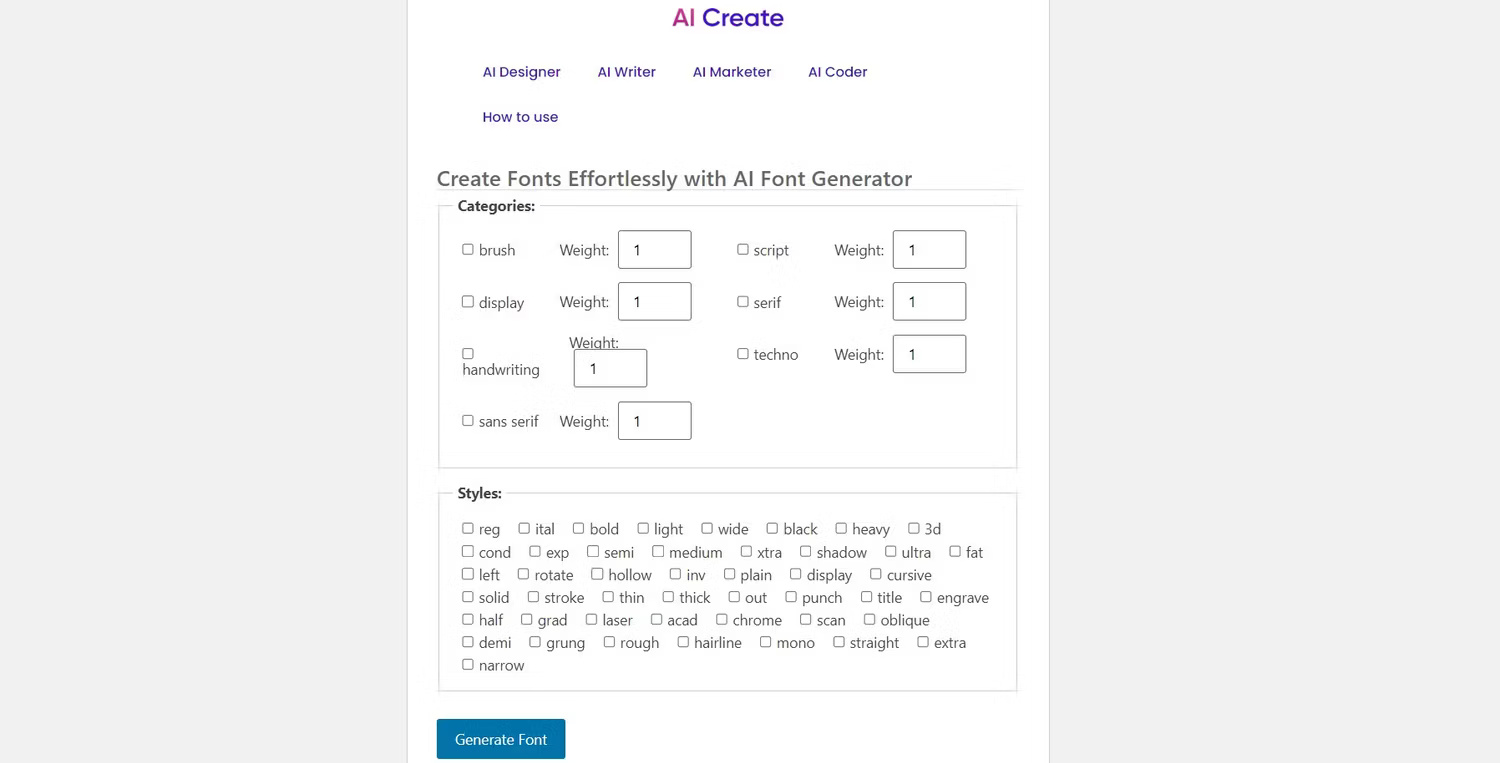Click the brush weight input field
The height and width of the screenshot is (763, 1500).
point(654,249)
